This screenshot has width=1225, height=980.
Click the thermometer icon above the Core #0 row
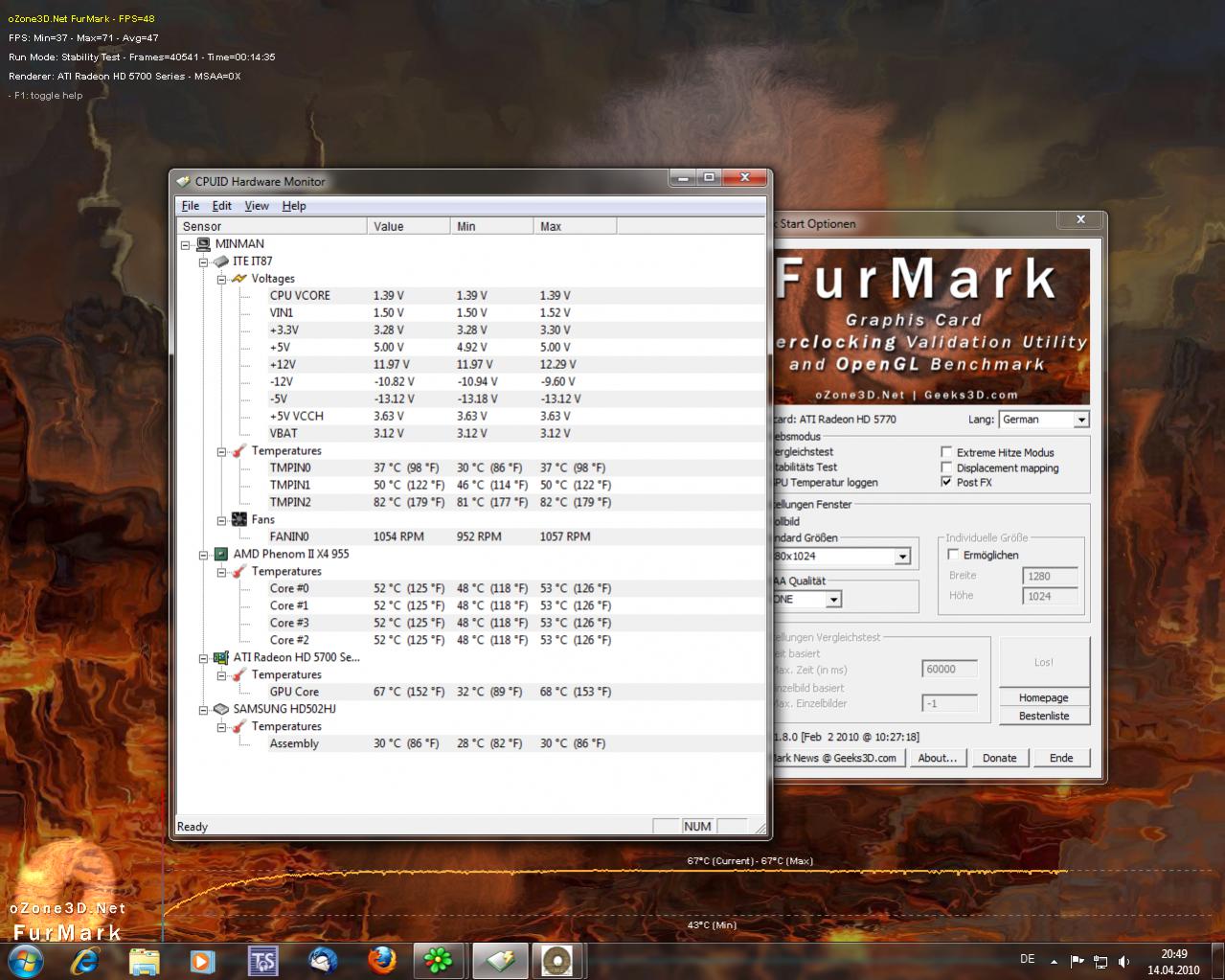tap(239, 571)
